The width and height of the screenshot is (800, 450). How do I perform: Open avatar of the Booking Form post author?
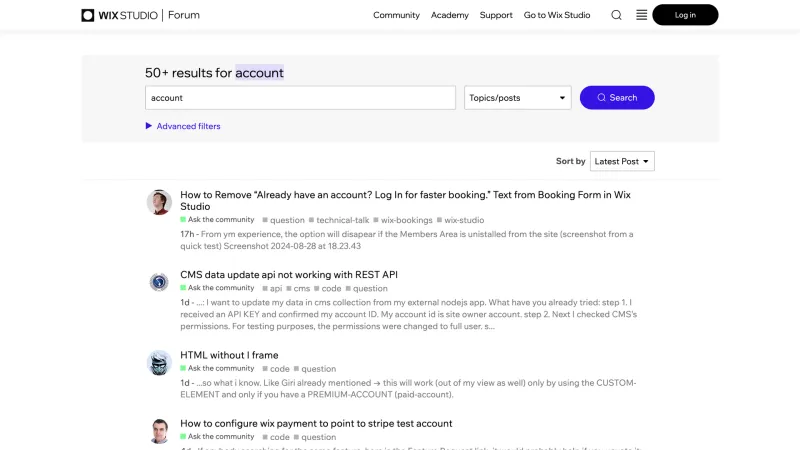(159, 202)
